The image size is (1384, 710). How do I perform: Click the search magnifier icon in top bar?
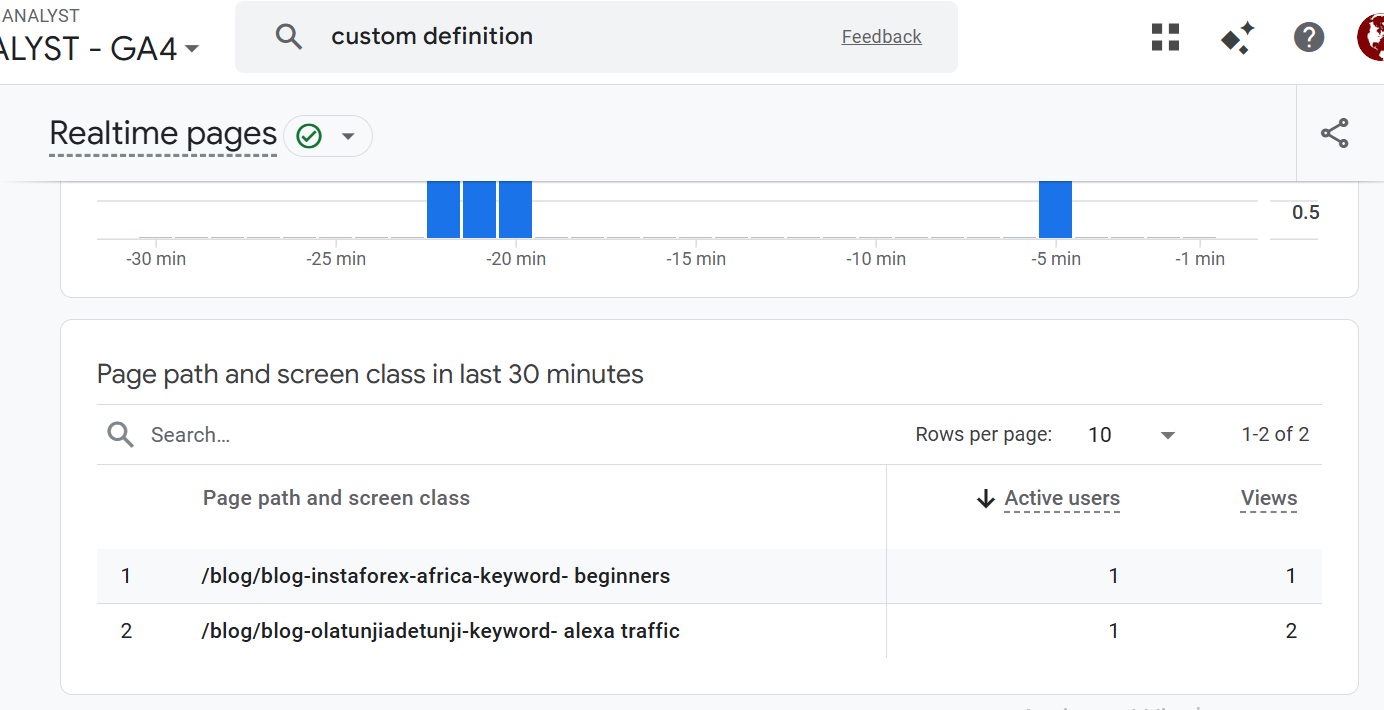pyautogui.click(x=289, y=37)
